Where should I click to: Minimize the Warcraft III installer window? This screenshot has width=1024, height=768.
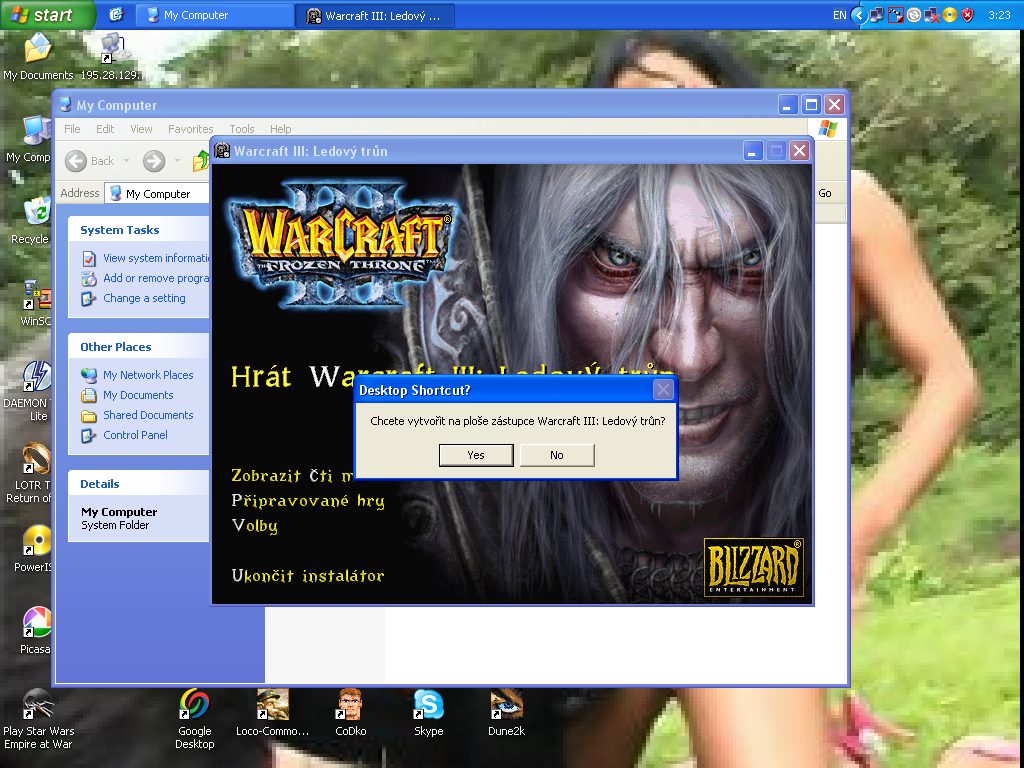pos(753,151)
